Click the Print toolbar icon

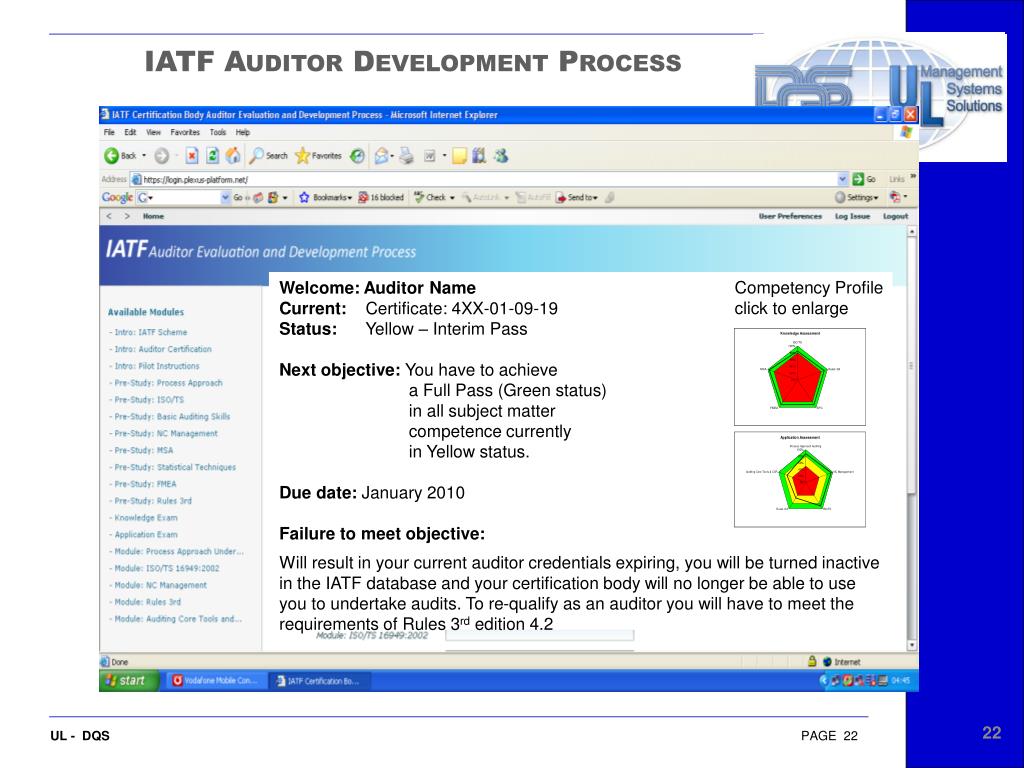click(x=406, y=155)
